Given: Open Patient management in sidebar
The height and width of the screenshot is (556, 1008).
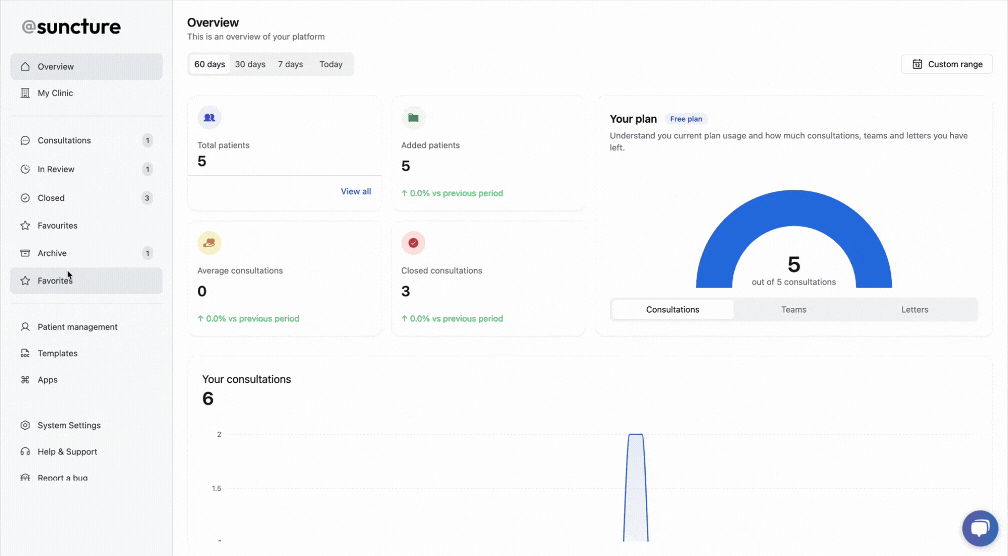Looking at the screenshot, I should pyautogui.click(x=77, y=327).
